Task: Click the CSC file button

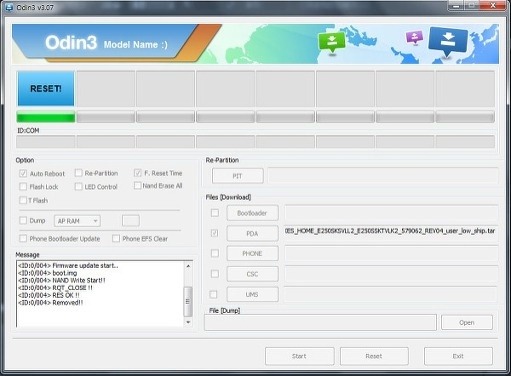Action: coord(252,274)
